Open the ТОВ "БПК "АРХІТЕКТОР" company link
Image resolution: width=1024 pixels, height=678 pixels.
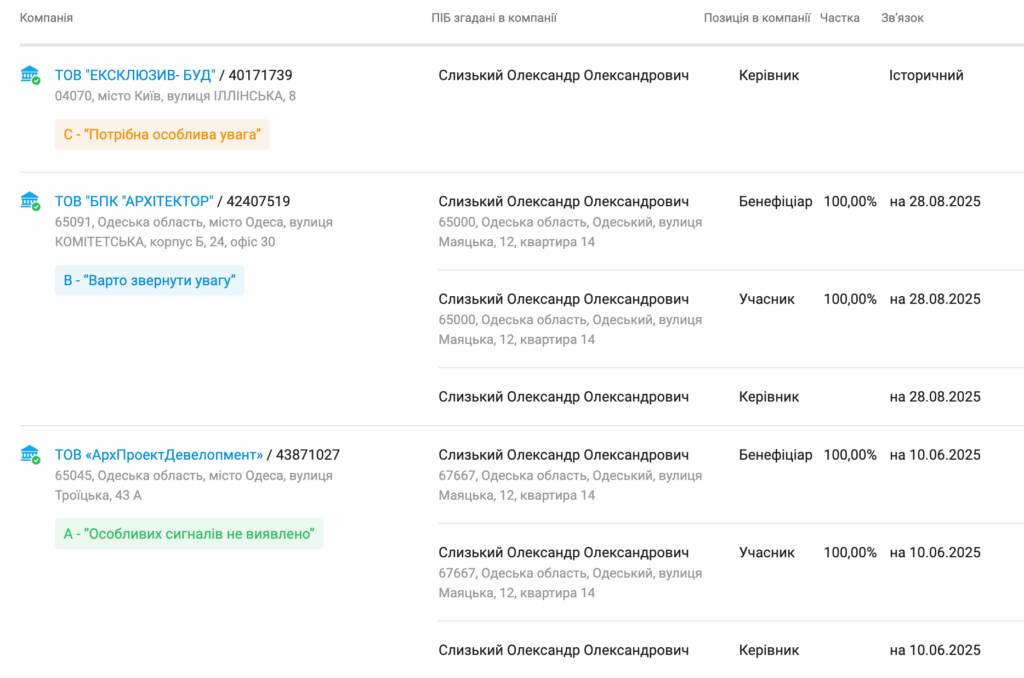134,201
